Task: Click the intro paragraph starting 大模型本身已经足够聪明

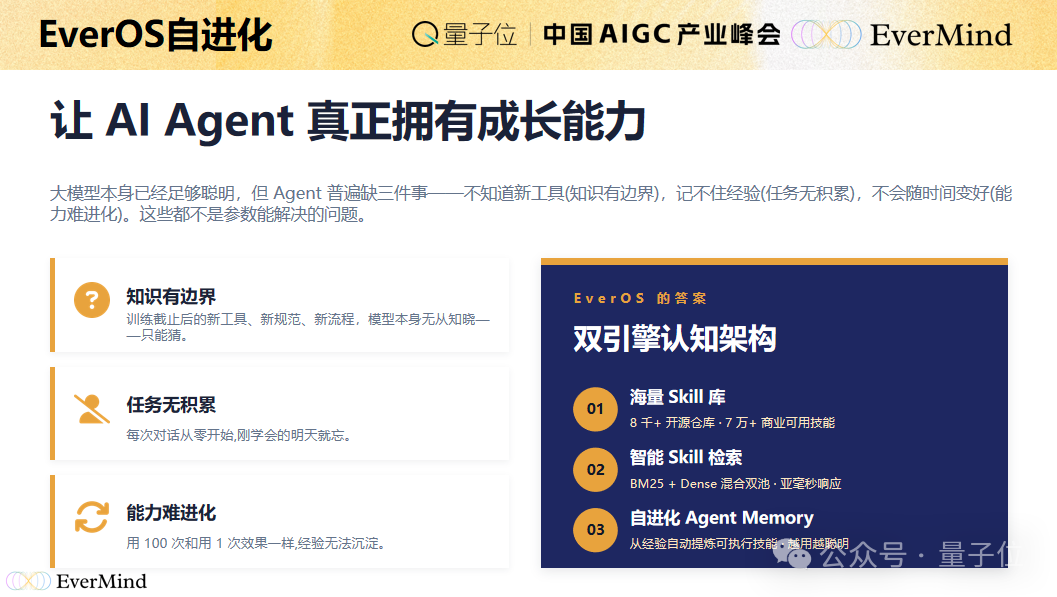Action: coord(531,203)
